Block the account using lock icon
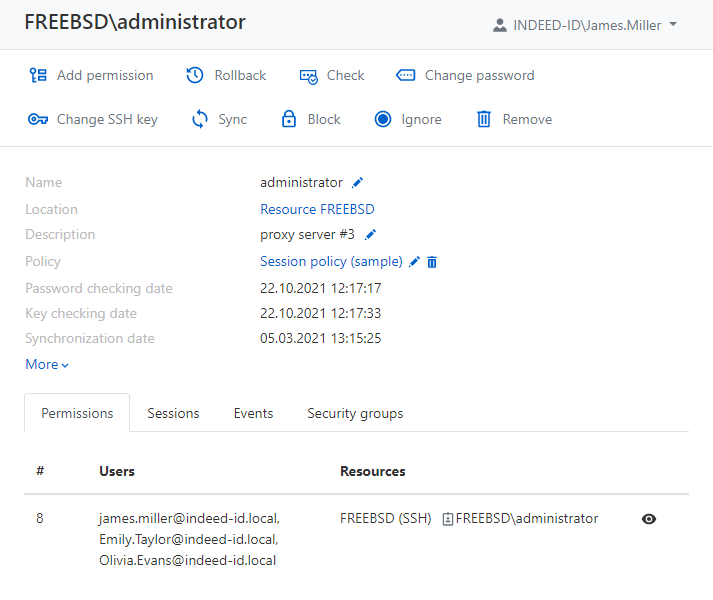The image size is (713, 600). coord(289,119)
